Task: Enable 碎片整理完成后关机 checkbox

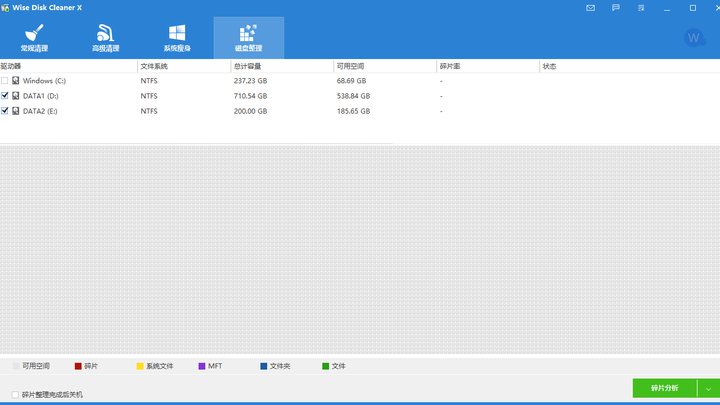Action: click(x=15, y=394)
